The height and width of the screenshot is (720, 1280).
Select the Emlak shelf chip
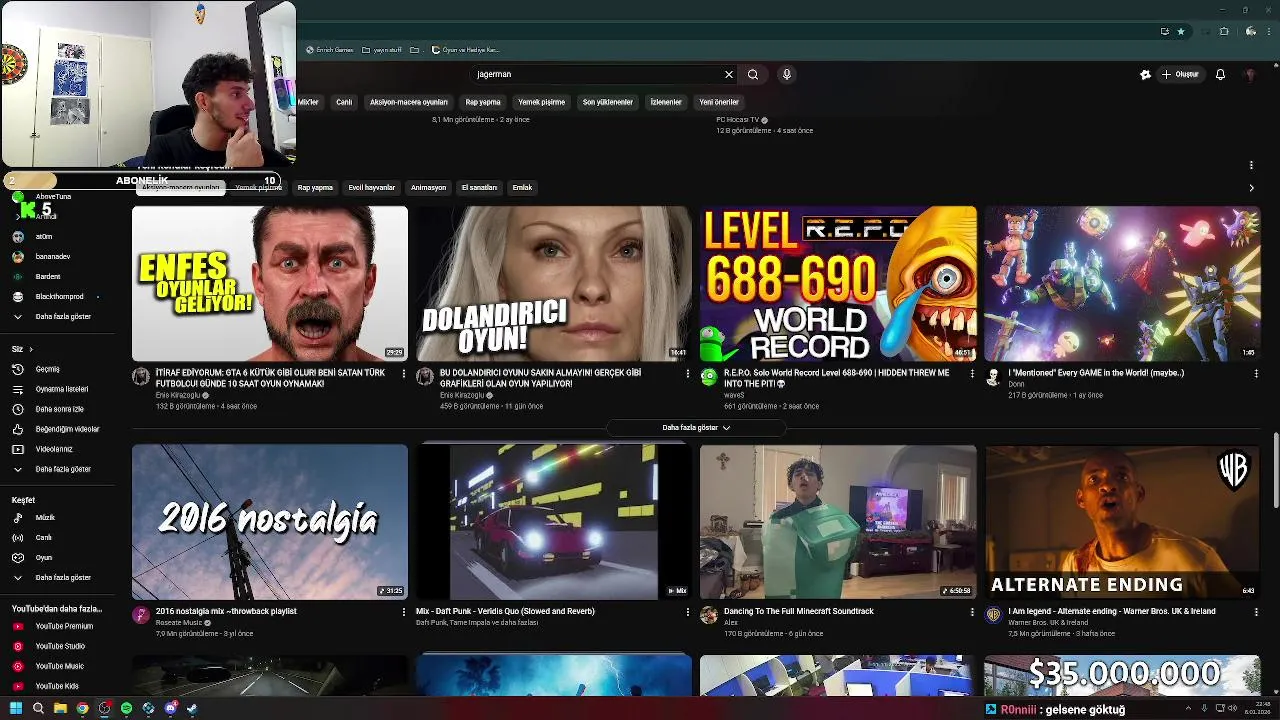point(522,187)
